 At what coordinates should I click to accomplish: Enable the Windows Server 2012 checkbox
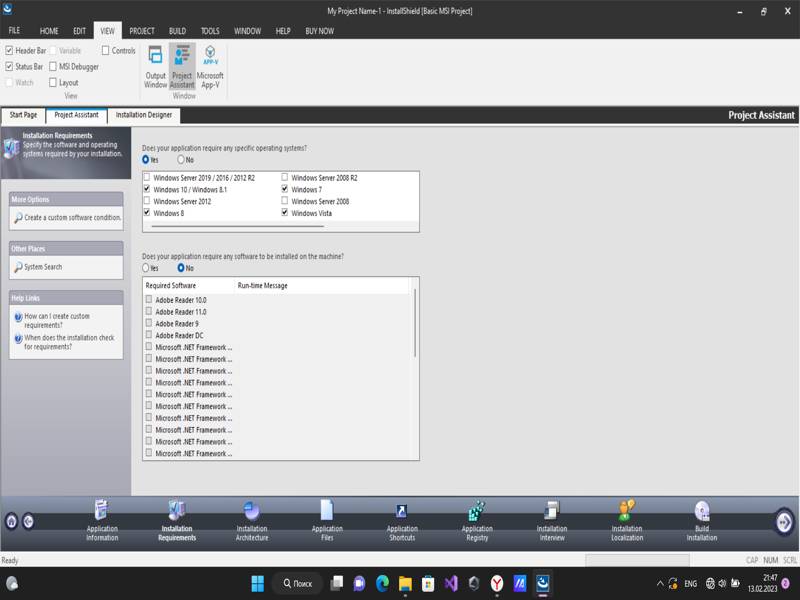(148, 201)
